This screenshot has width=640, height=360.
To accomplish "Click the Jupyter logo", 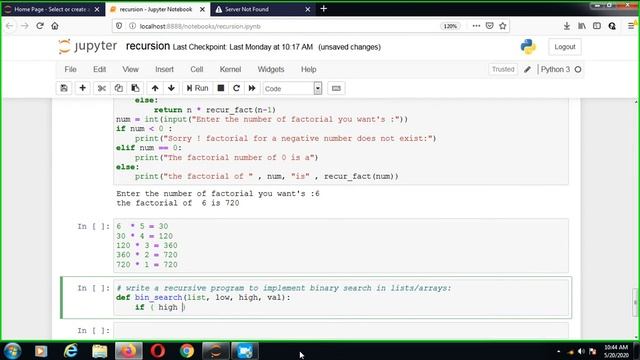I will [87, 47].
